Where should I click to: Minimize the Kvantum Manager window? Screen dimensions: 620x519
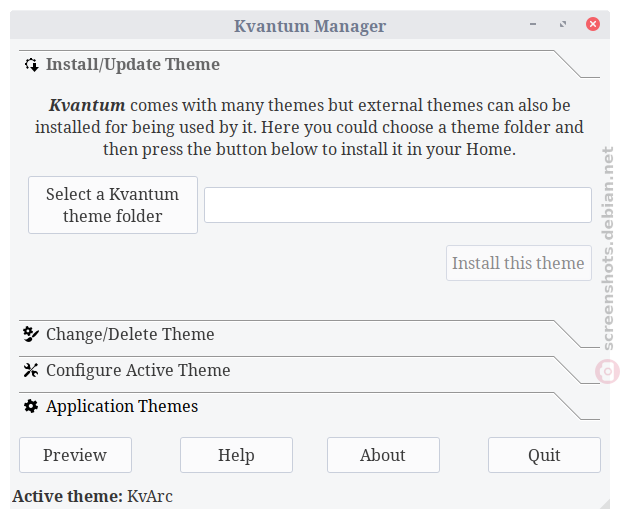coord(533,25)
